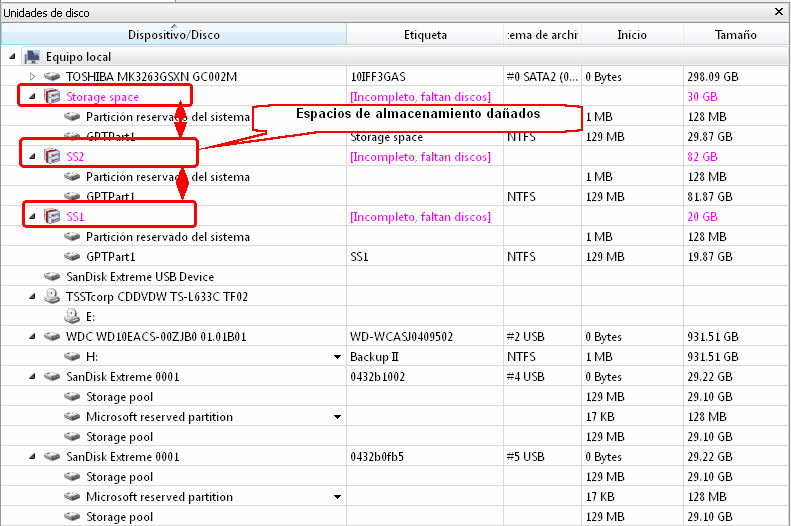Click disk icon of SanDisk Extreme 0432b1002

(52, 376)
